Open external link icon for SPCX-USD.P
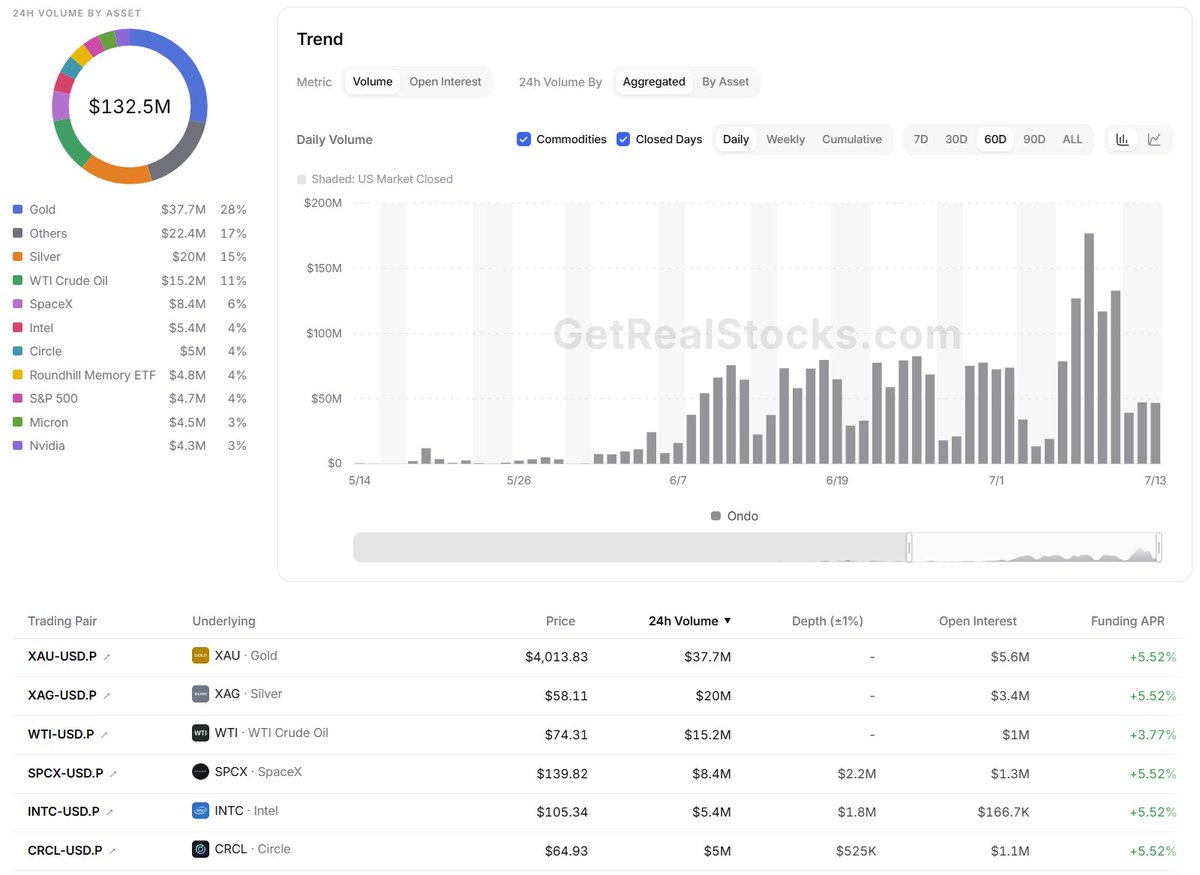This screenshot has width=1200, height=875. pyautogui.click(x=113, y=774)
